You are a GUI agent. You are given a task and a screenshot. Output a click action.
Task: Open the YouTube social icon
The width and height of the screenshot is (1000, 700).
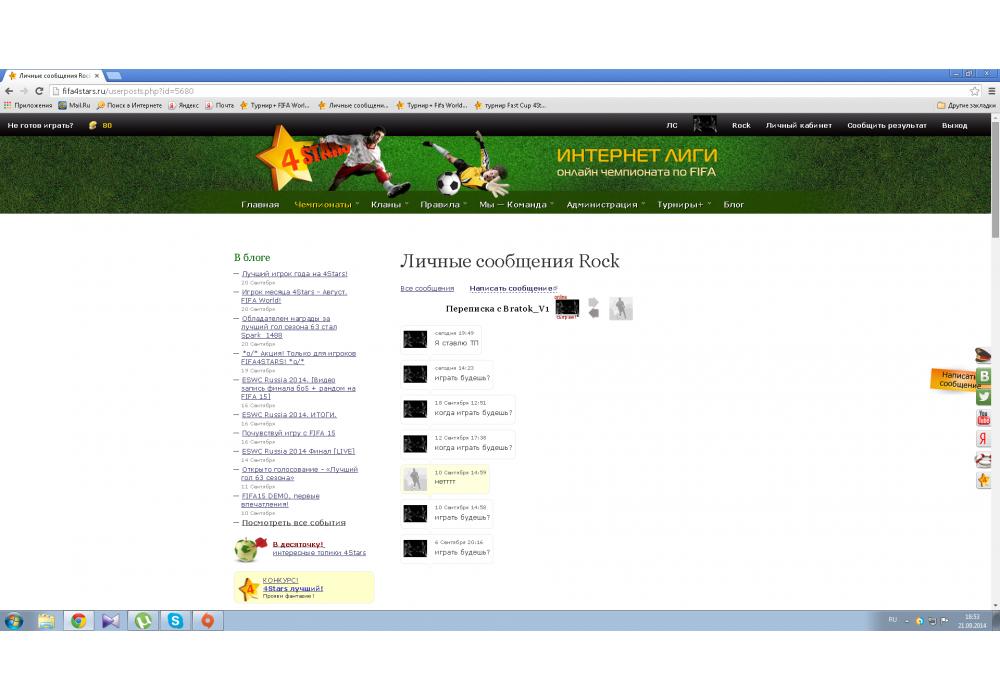pyautogui.click(x=983, y=418)
